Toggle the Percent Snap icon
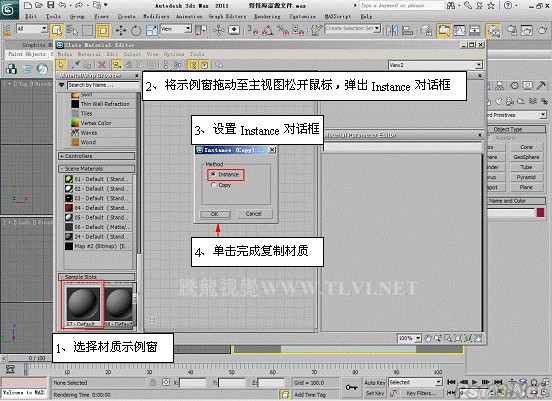Viewport: 552px width, 401px height. 283,31
